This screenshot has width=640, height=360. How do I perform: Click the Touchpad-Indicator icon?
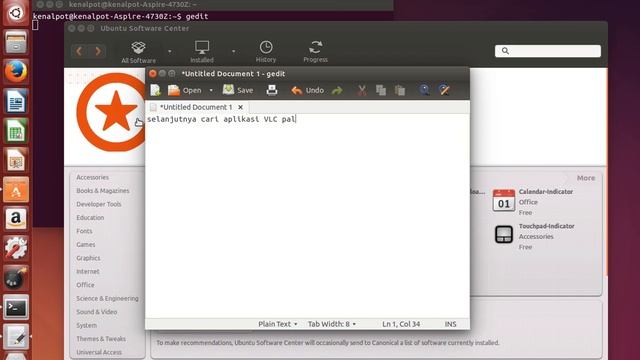click(x=504, y=235)
